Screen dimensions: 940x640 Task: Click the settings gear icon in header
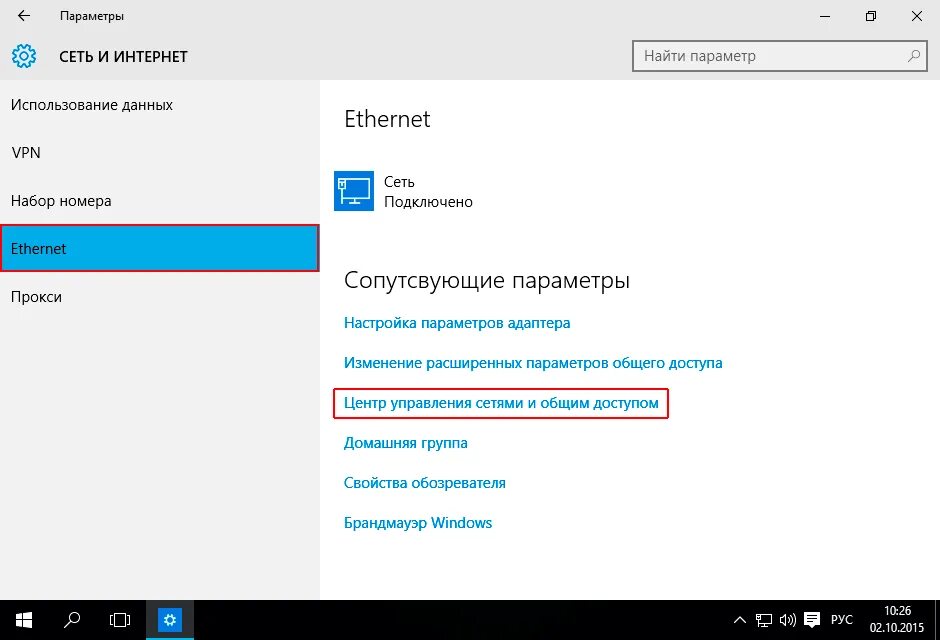tap(24, 56)
